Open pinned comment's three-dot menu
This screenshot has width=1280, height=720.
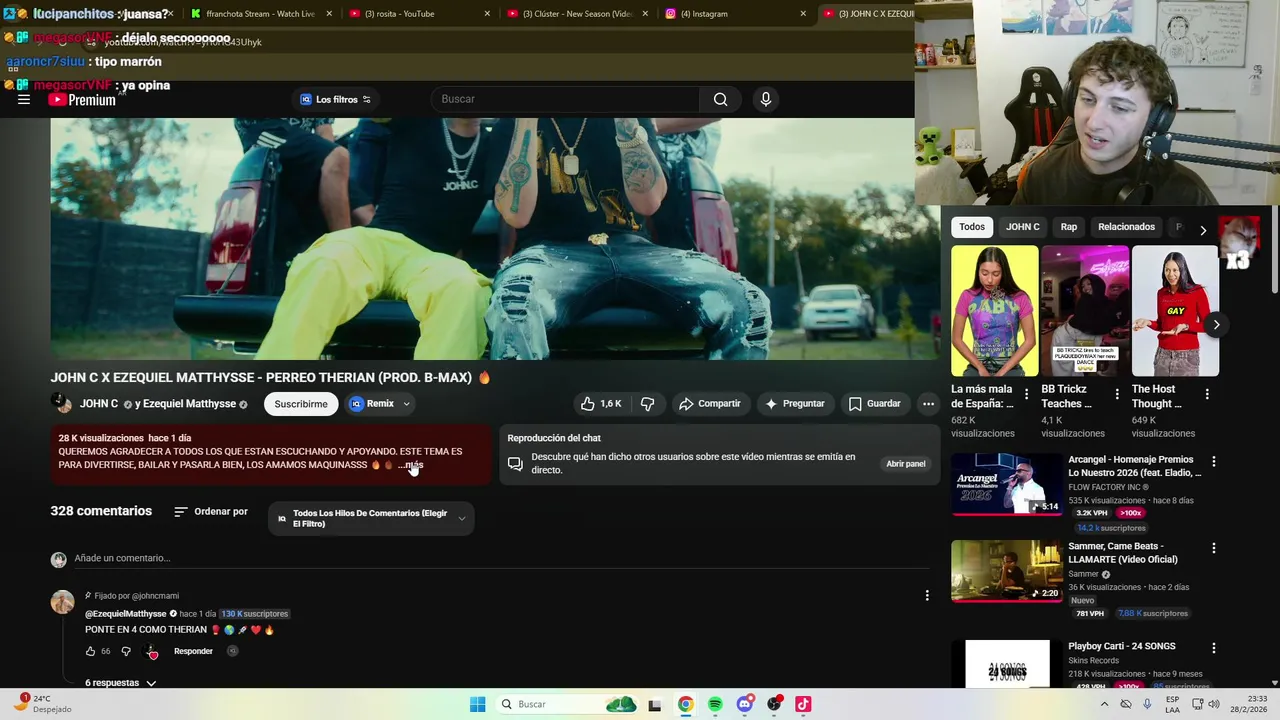pos(927,595)
